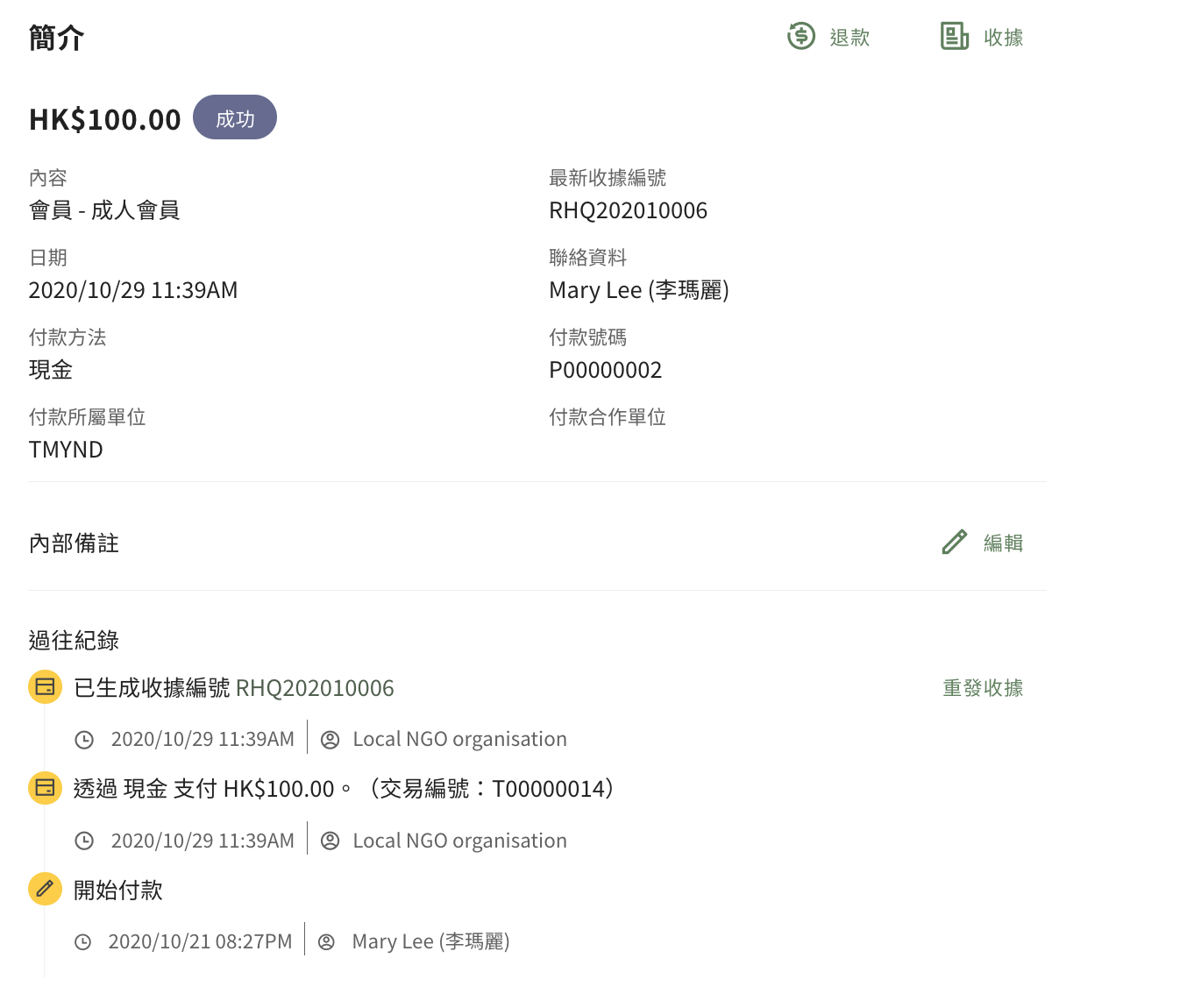Viewport: 1180px width, 1008px height.
Task: Select the card icon next to 現金 payment entry
Action: click(x=45, y=788)
